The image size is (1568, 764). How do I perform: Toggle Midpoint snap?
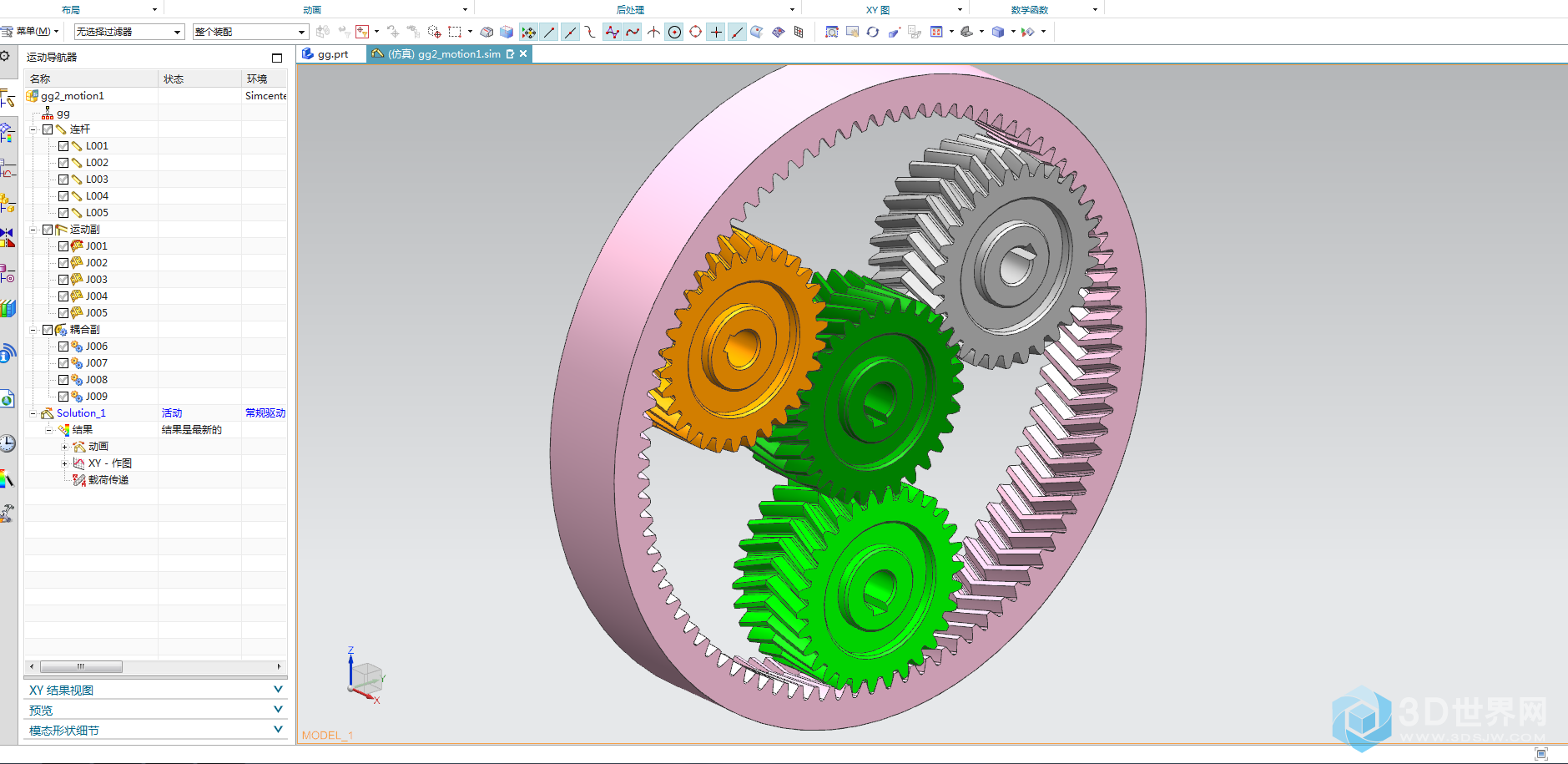tap(570, 32)
